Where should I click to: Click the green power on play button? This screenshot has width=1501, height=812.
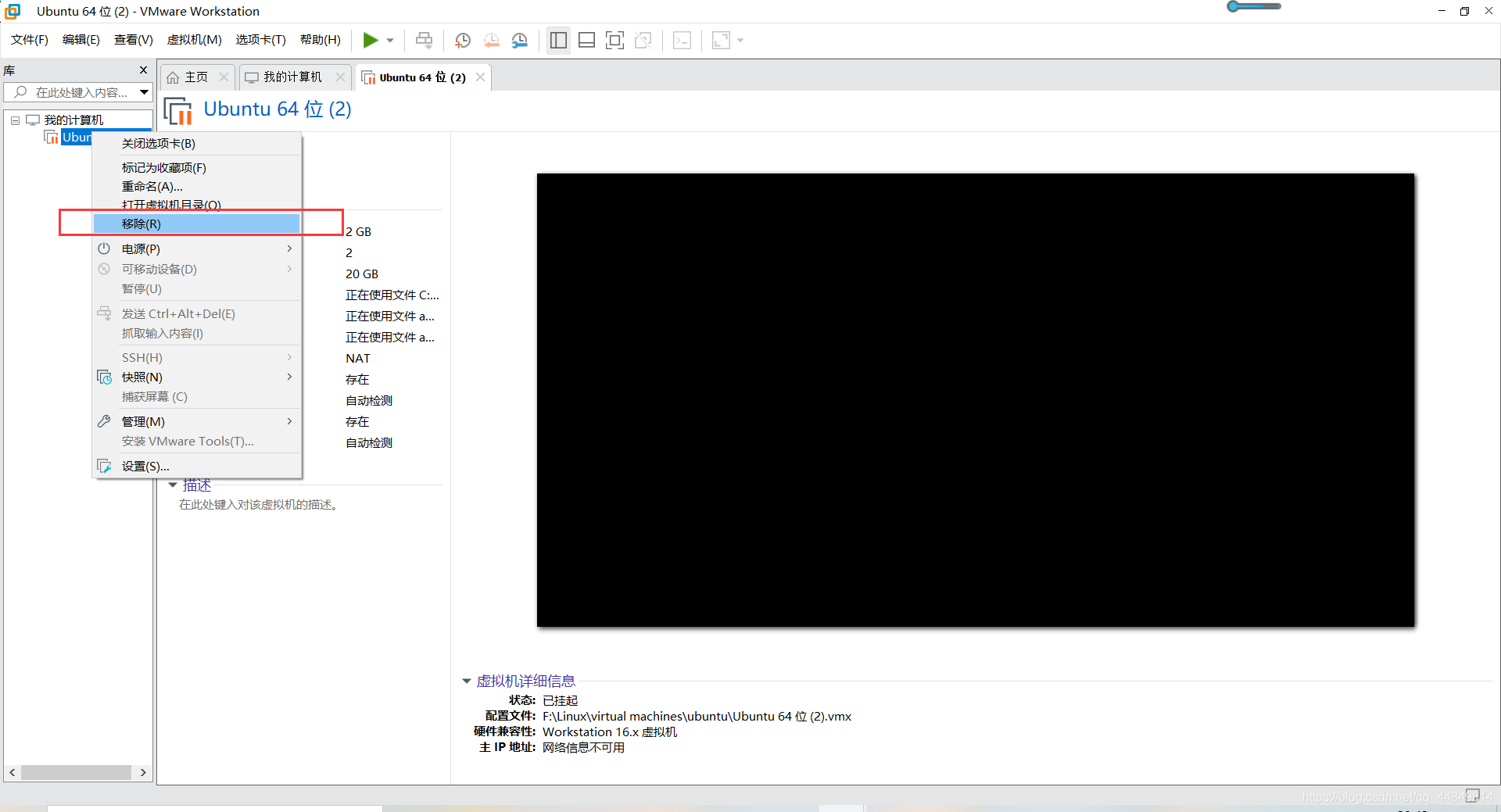[371, 40]
